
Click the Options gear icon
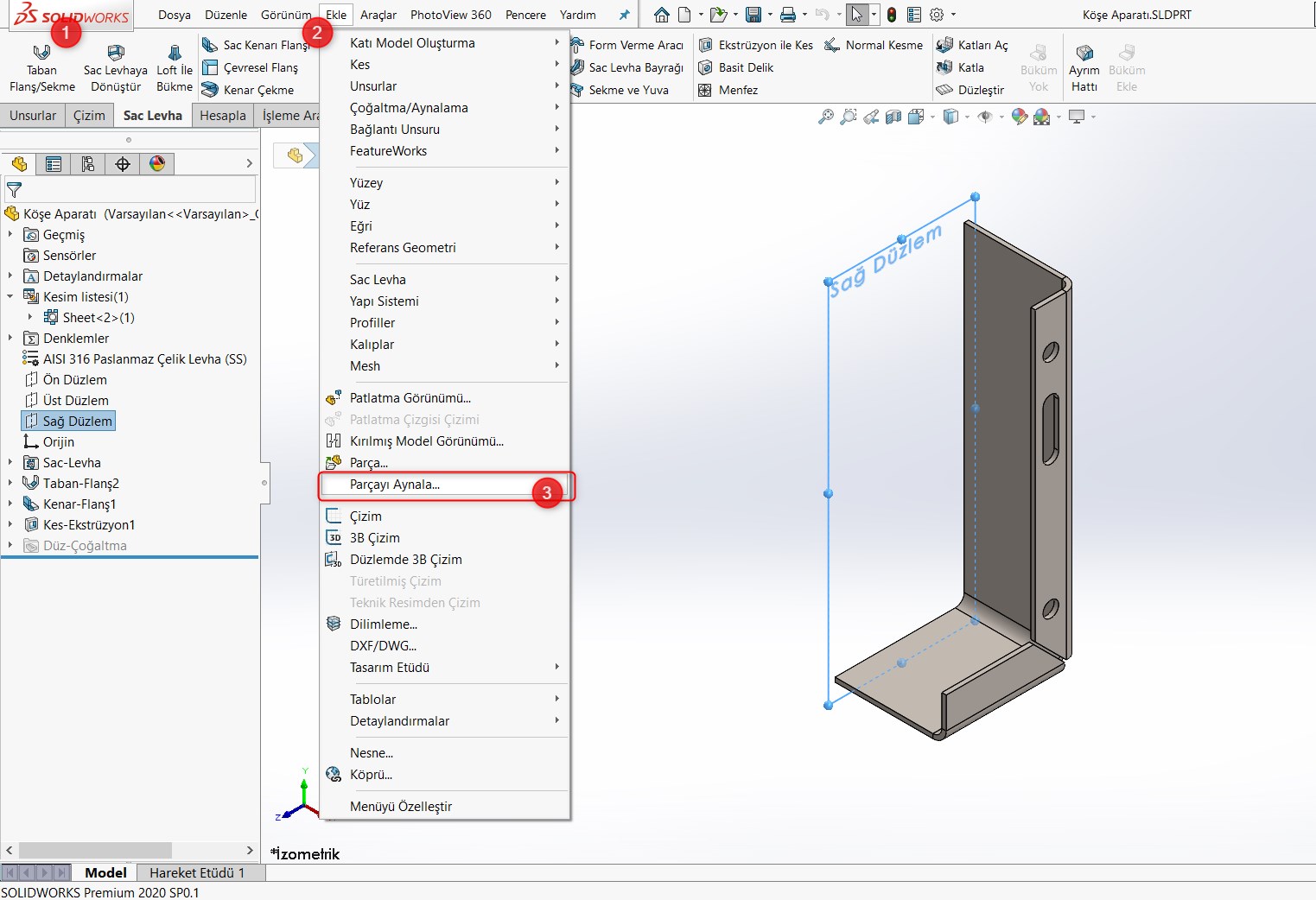click(x=937, y=15)
